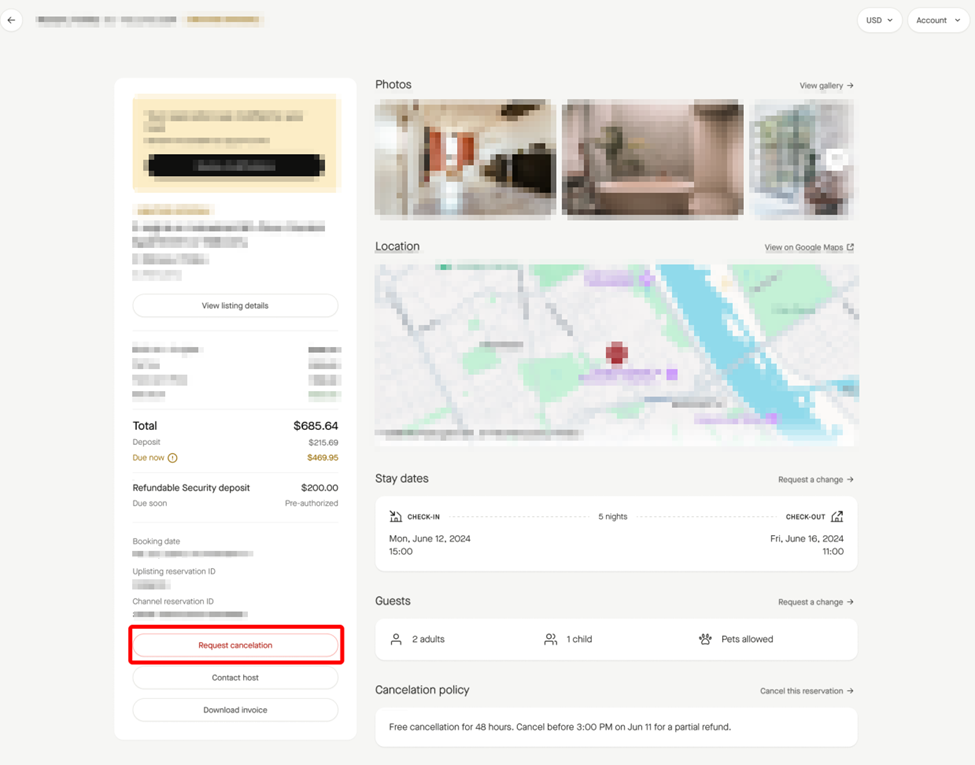This screenshot has height=765, width=975.
Task: Click the arrow icon beside View gallery
Action: [850, 86]
